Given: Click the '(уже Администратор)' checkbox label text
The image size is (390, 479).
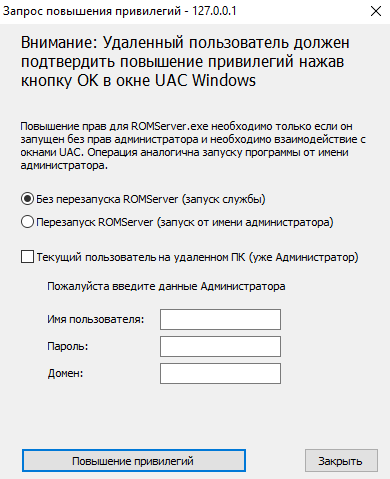Looking at the screenshot, I should coord(303,257).
